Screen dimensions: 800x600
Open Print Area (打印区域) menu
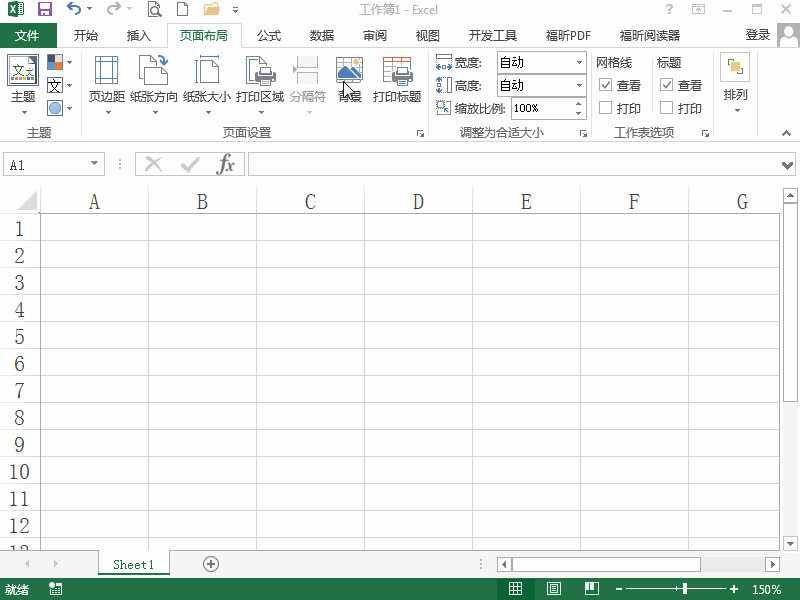pyautogui.click(x=260, y=85)
